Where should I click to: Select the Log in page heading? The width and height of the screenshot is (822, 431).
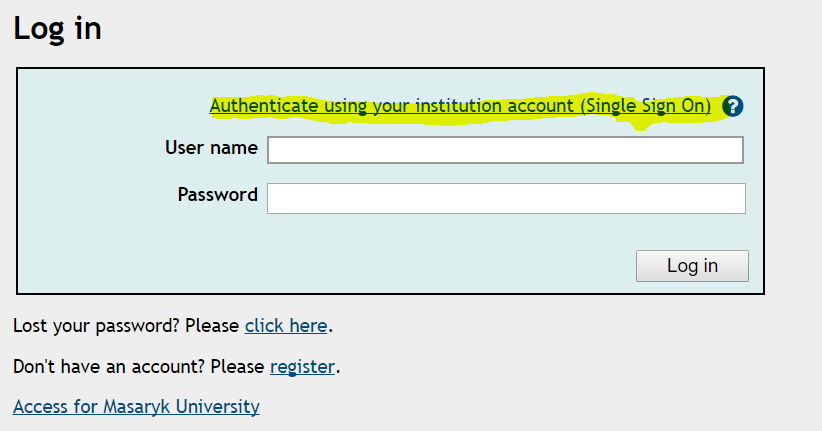click(58, 28)
